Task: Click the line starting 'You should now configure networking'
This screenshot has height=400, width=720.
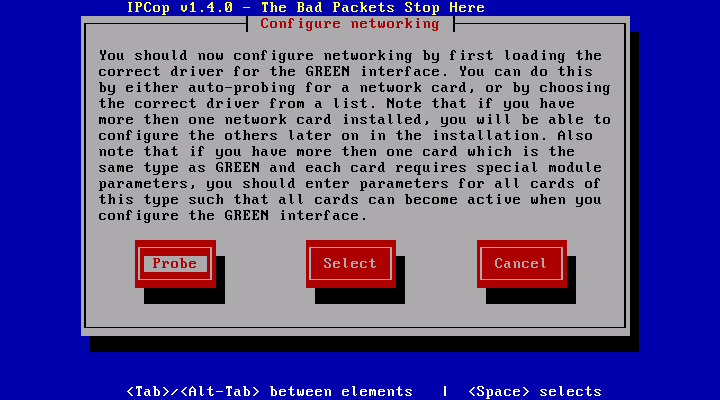Action: [350, 56]
